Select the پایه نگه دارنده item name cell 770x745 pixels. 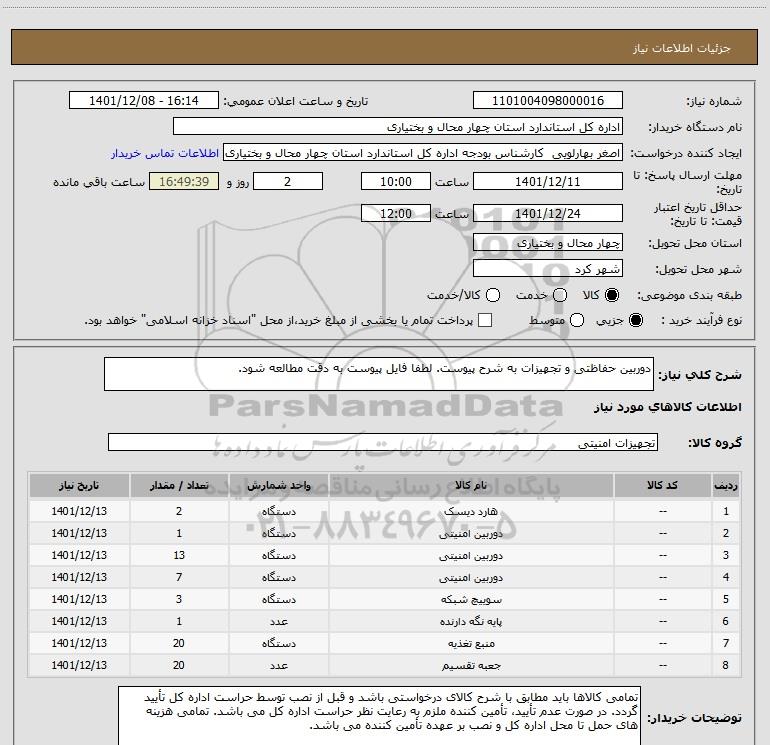point(471,621)
